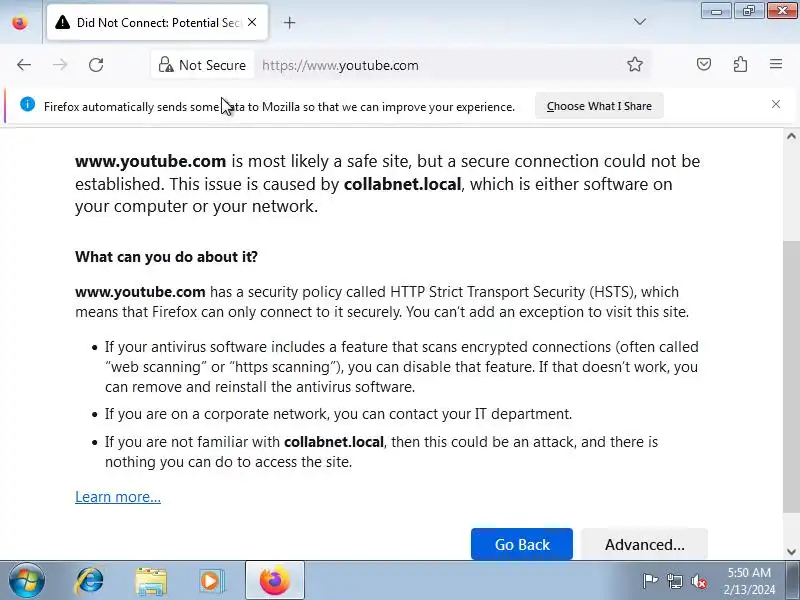Open Windows Explorer folder from the taskbar

pyautogui.click(x=151, y=580)
